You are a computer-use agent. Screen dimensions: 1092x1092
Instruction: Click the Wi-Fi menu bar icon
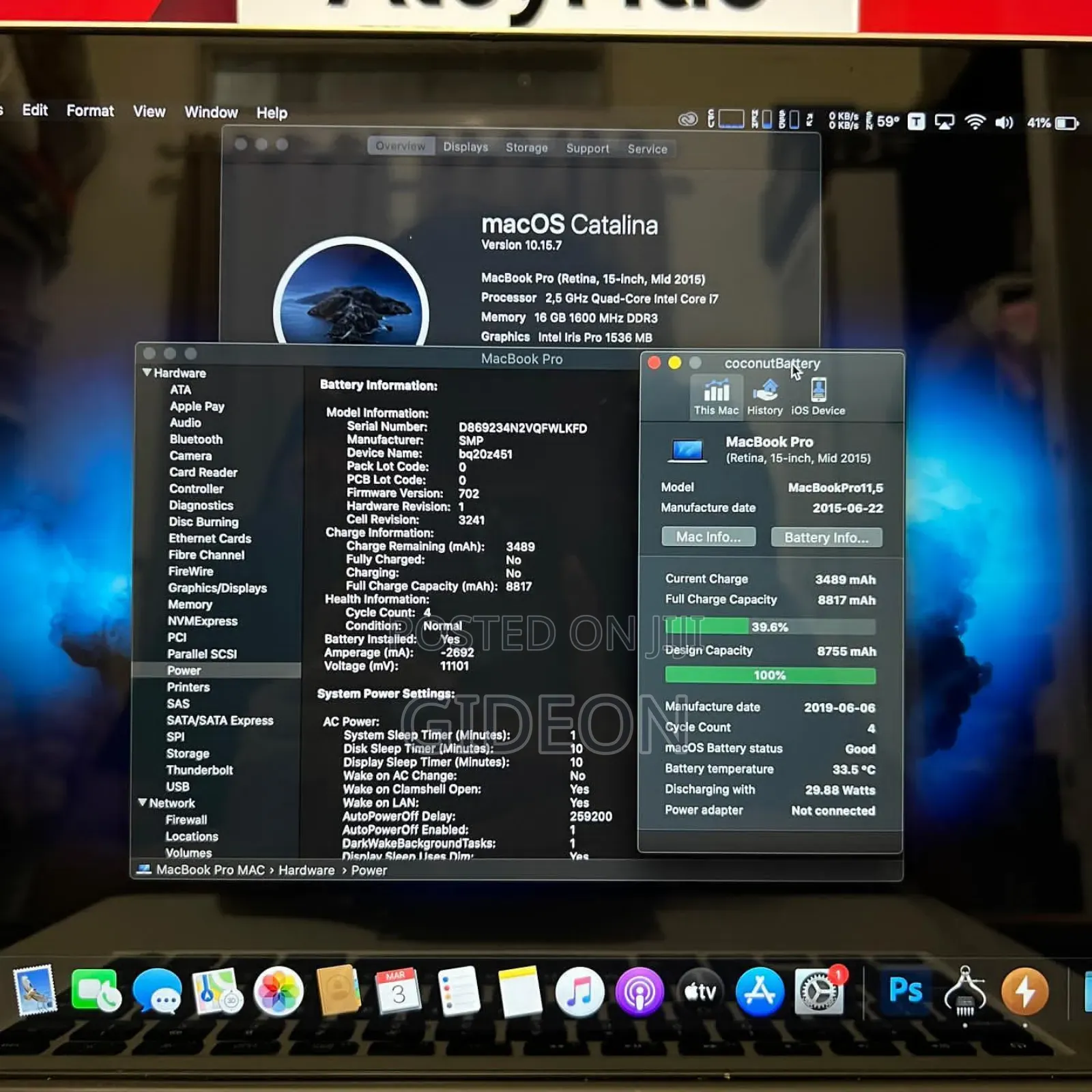[x=975, y=122]
